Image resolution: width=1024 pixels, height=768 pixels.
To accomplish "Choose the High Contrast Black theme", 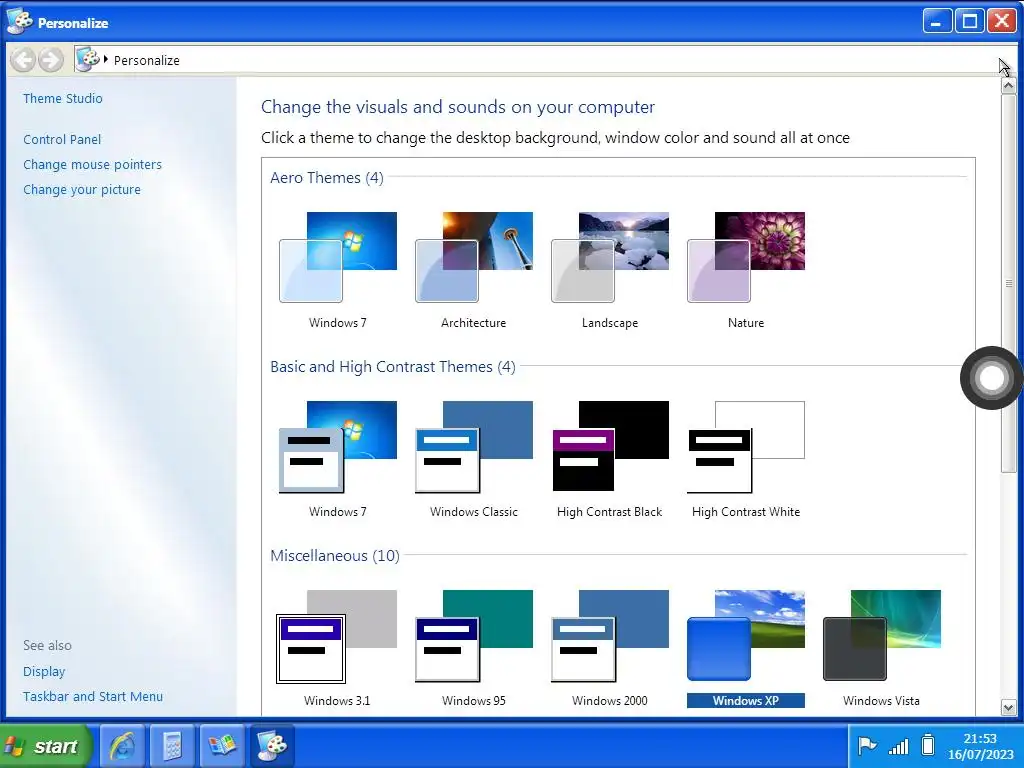I will (610, 447).
